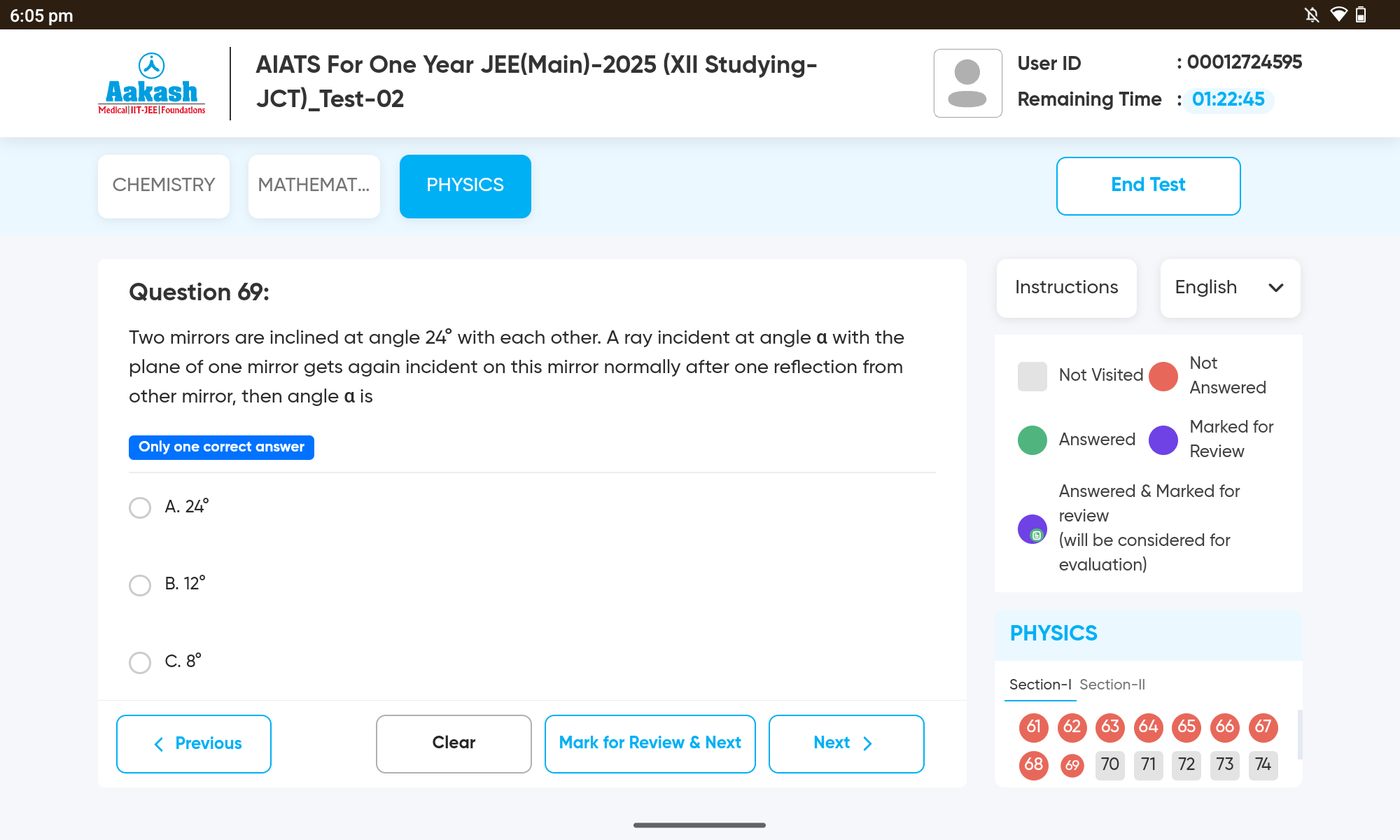Select option A. 24°
Screen dimensions: 1400x840
[140, 507]
